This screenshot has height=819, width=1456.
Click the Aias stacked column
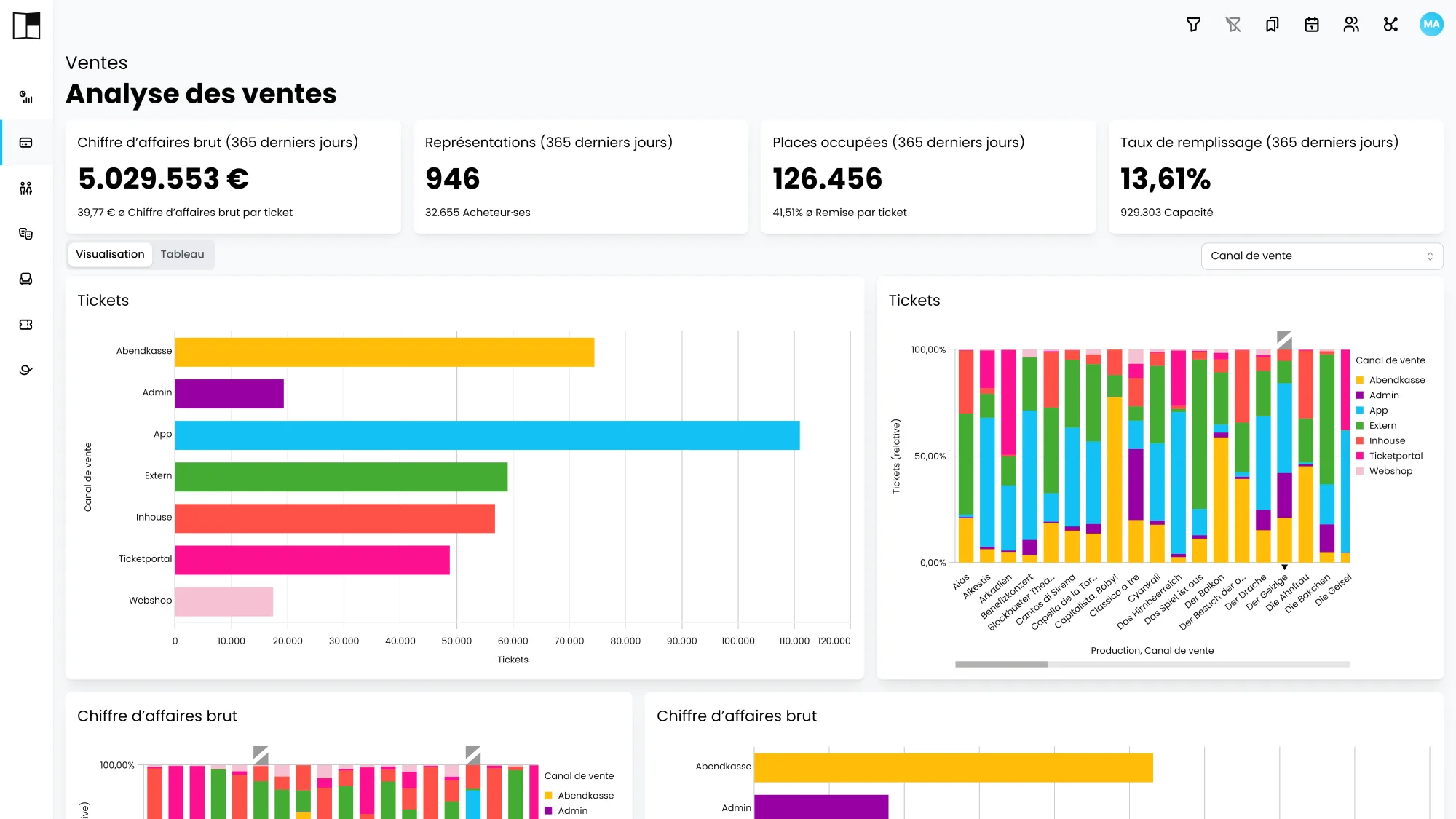click(966, 456)
